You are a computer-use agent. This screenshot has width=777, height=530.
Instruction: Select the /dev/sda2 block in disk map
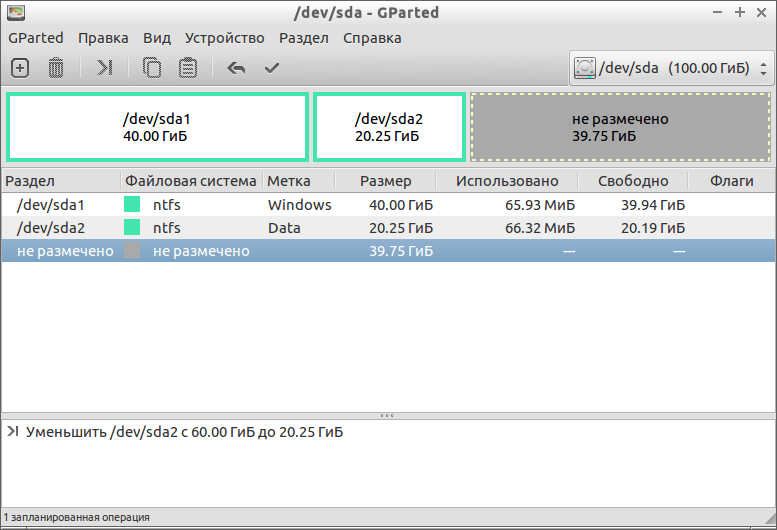[x=389, y=127]
